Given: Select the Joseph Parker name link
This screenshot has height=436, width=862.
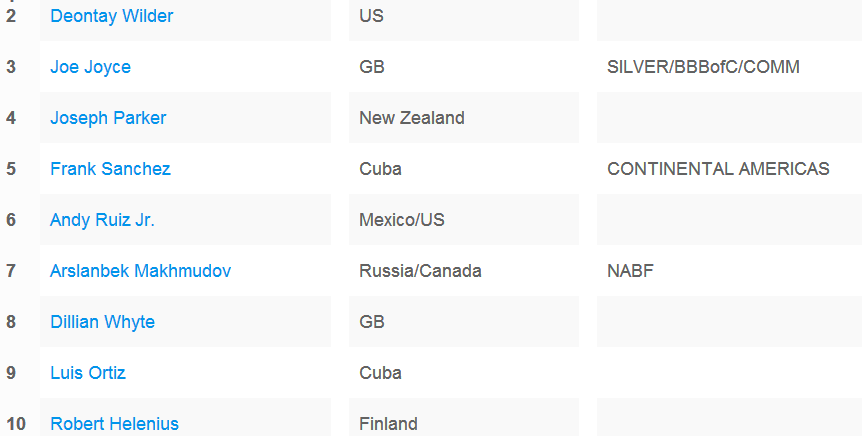Looking at the screenshot, I should (x=108, y=118).
